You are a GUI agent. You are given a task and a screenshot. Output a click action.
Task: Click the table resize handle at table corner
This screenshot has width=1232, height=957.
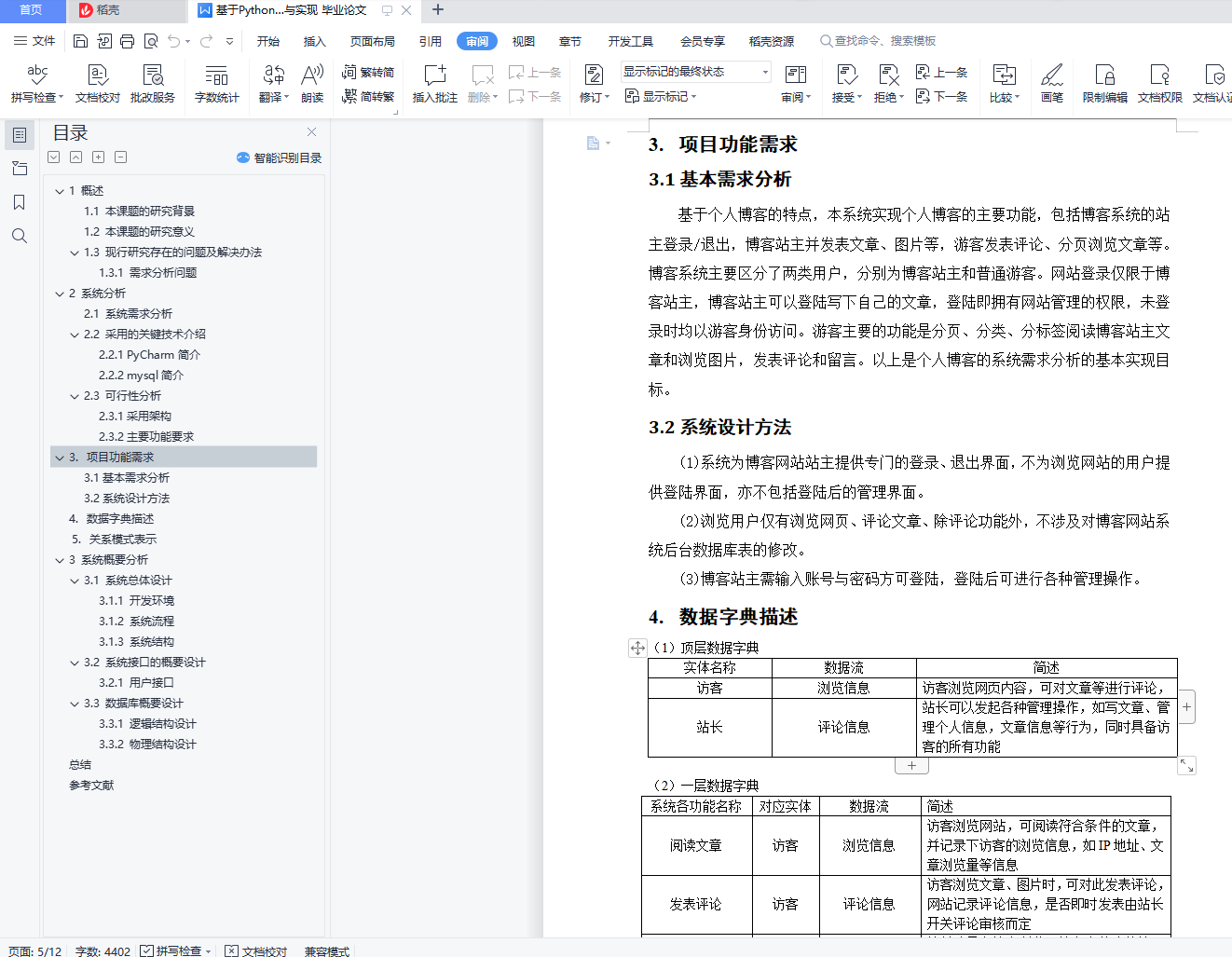[1186, 765]
